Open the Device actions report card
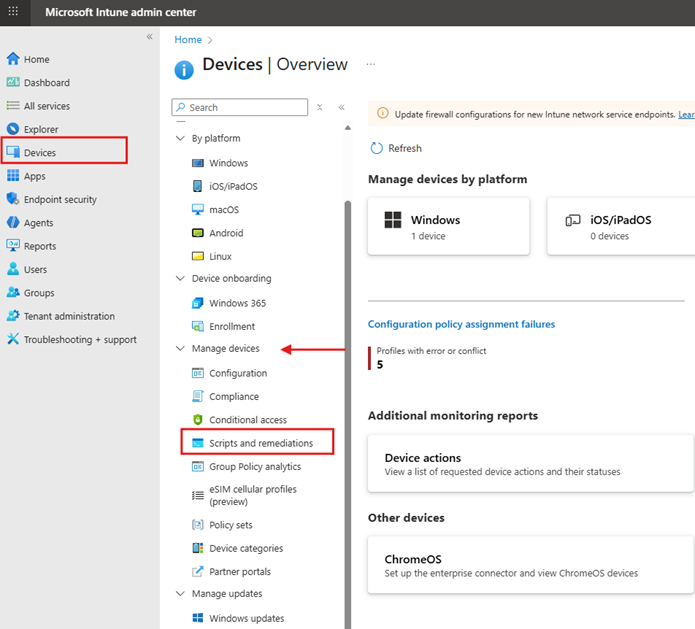The height and width of the screenshot is (629, 695). [x=531, y=464]
